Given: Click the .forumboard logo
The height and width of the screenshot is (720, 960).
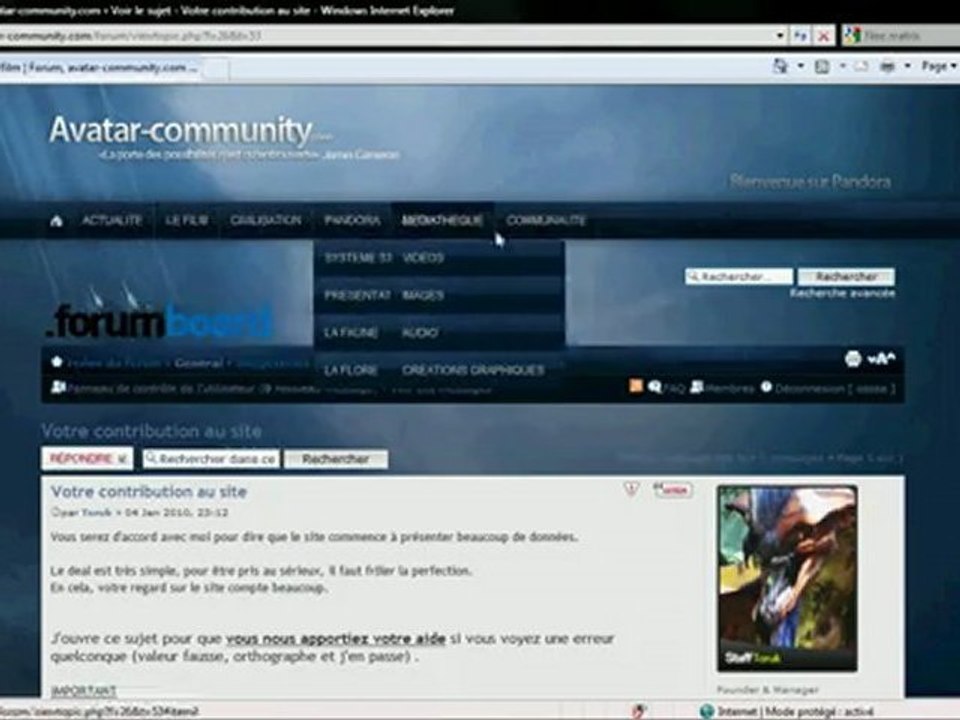Looking at the screenshot, I should point(159,322).
